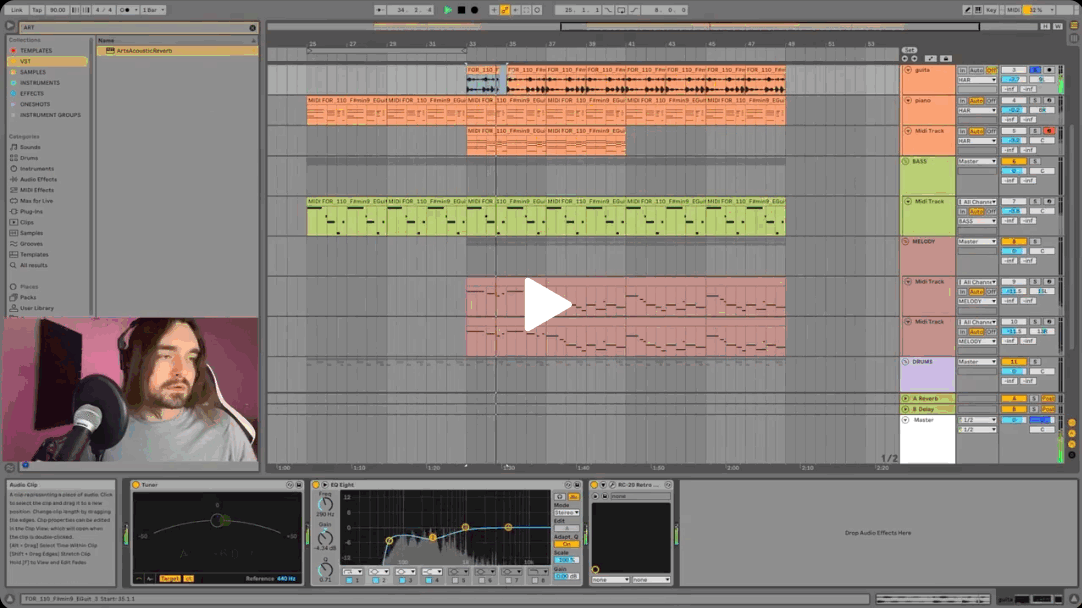Click the MIDI map mode button
Viewport: 1082px width, 608px height.
coord(1013,10)
